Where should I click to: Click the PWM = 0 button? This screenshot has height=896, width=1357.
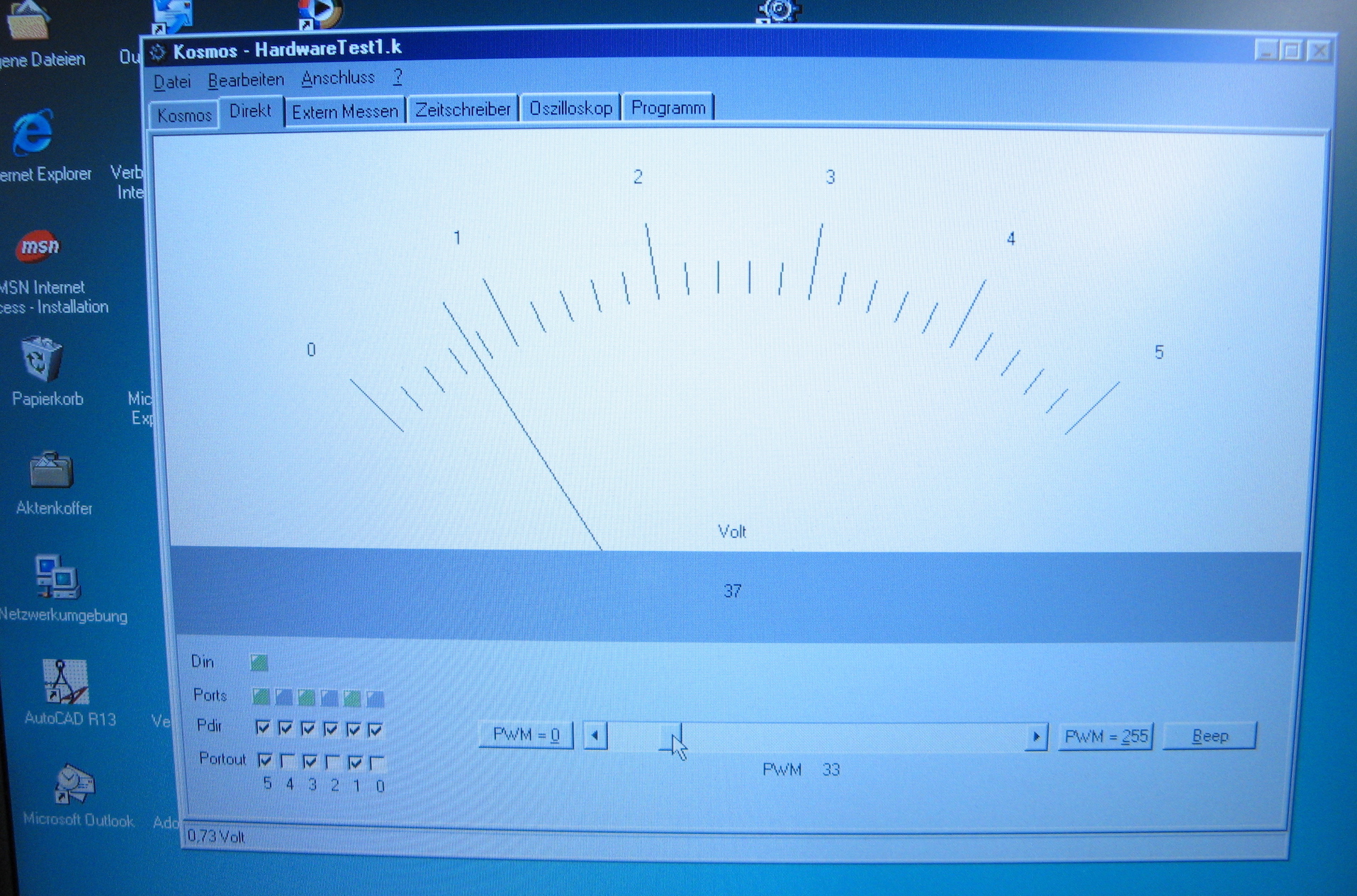pos(526,735)
